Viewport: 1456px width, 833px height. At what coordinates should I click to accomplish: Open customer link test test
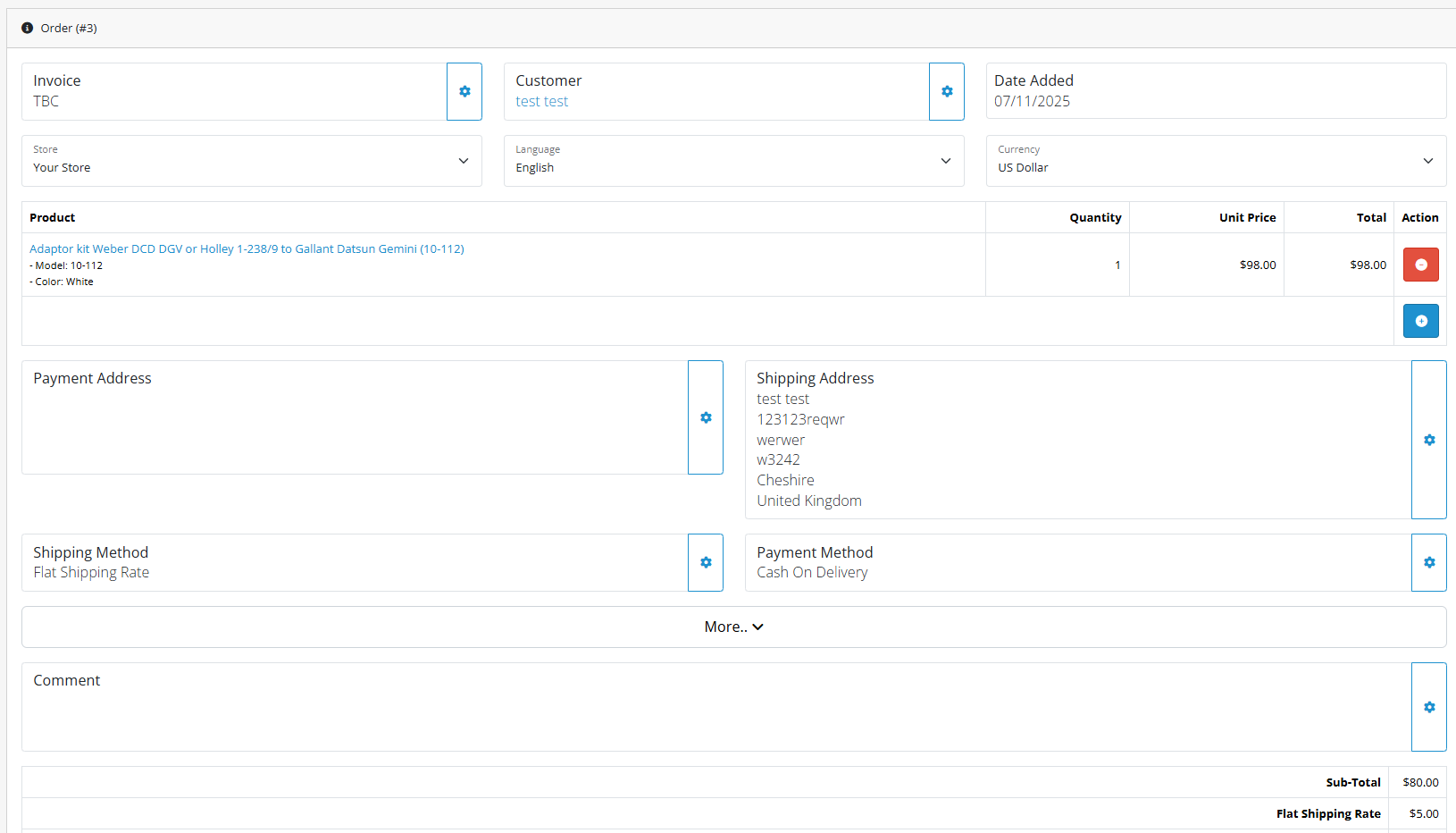click(542, 101)
